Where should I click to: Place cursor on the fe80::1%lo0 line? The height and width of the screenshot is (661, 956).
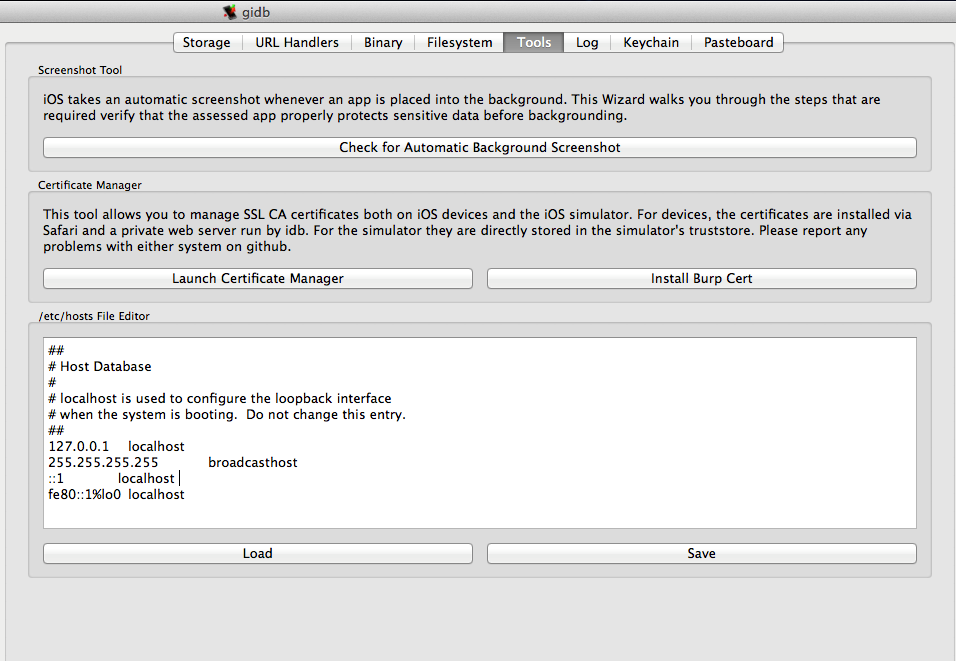click(116, 495)
